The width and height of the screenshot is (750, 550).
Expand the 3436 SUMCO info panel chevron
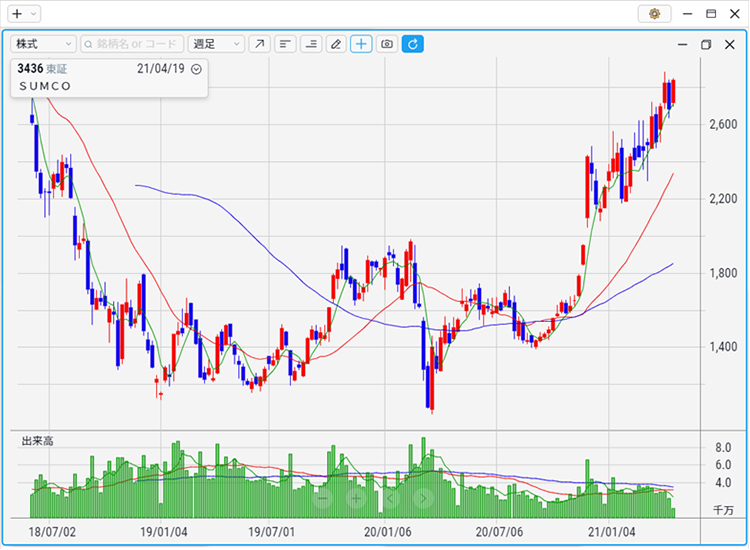pyautogui.click(x=196, y=69)
